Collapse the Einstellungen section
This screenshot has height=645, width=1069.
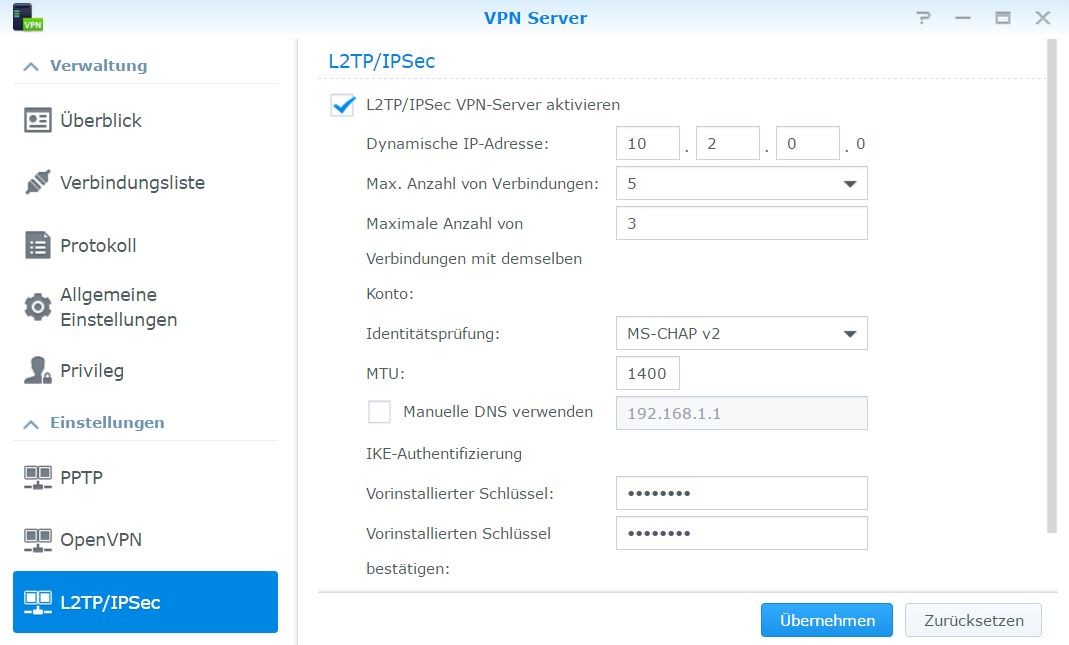[30, 423]
